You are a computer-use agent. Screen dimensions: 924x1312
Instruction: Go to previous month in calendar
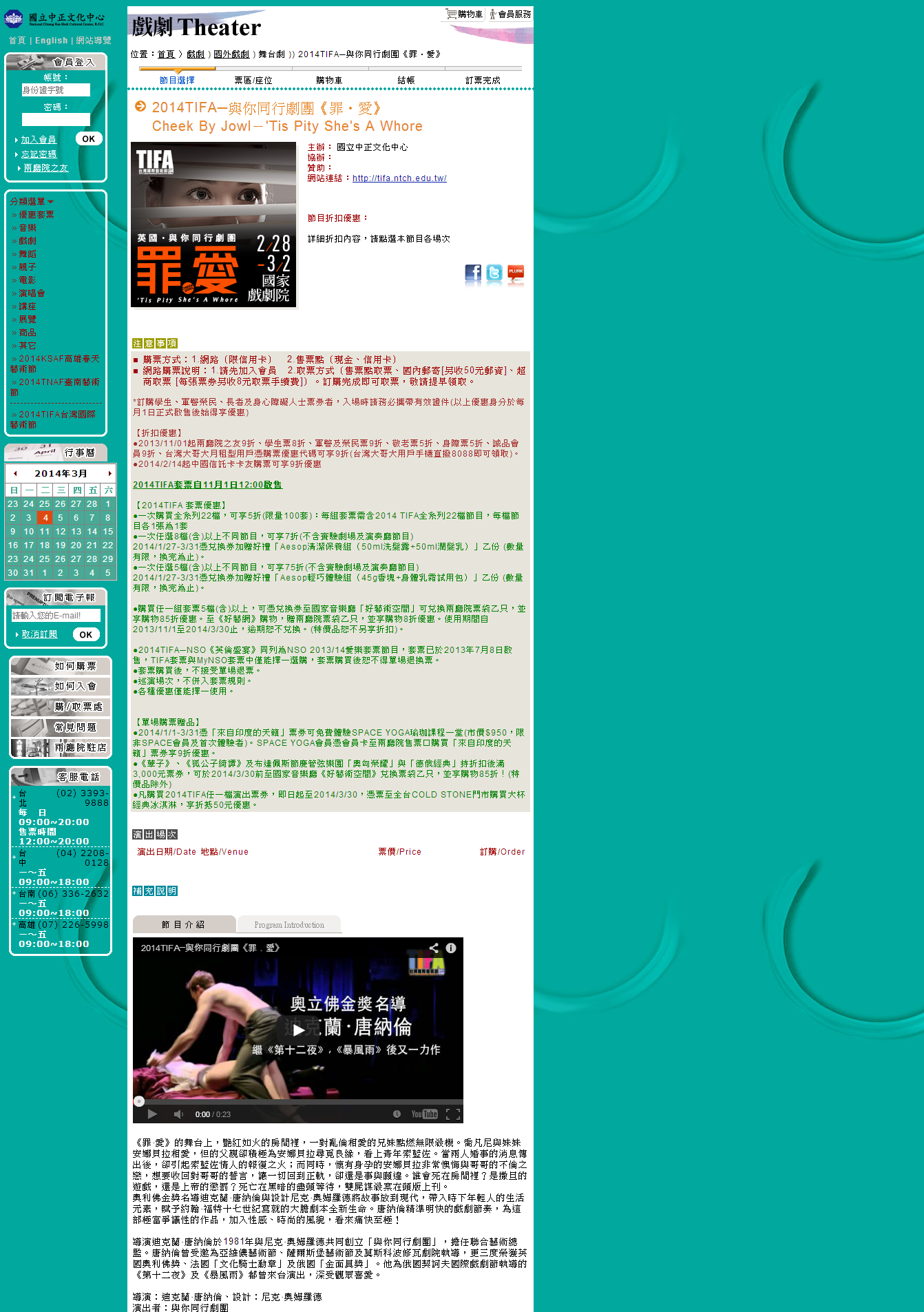pyautogui.click(x=15, y=474)
